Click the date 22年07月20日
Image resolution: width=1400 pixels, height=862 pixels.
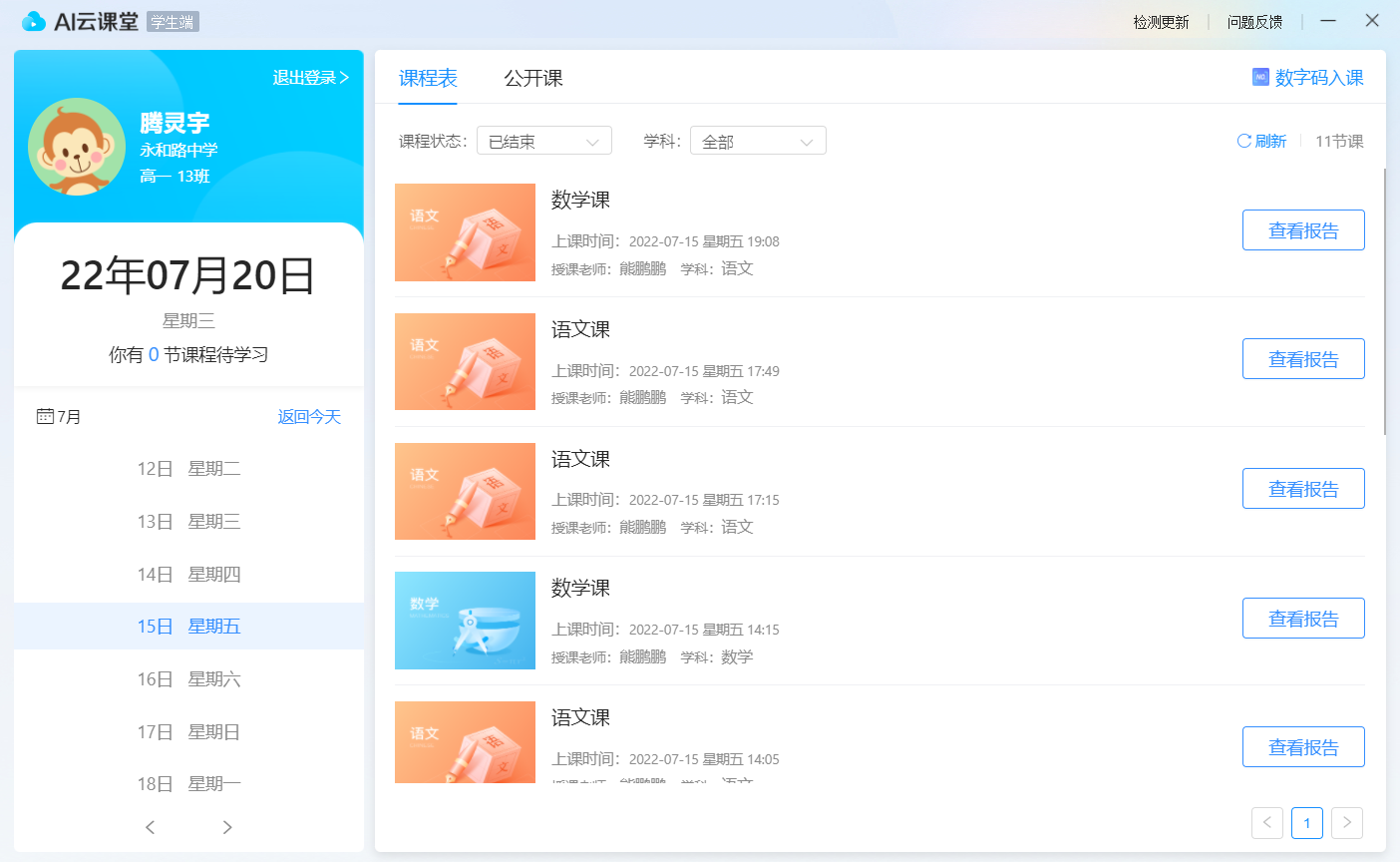click(188, 275)
